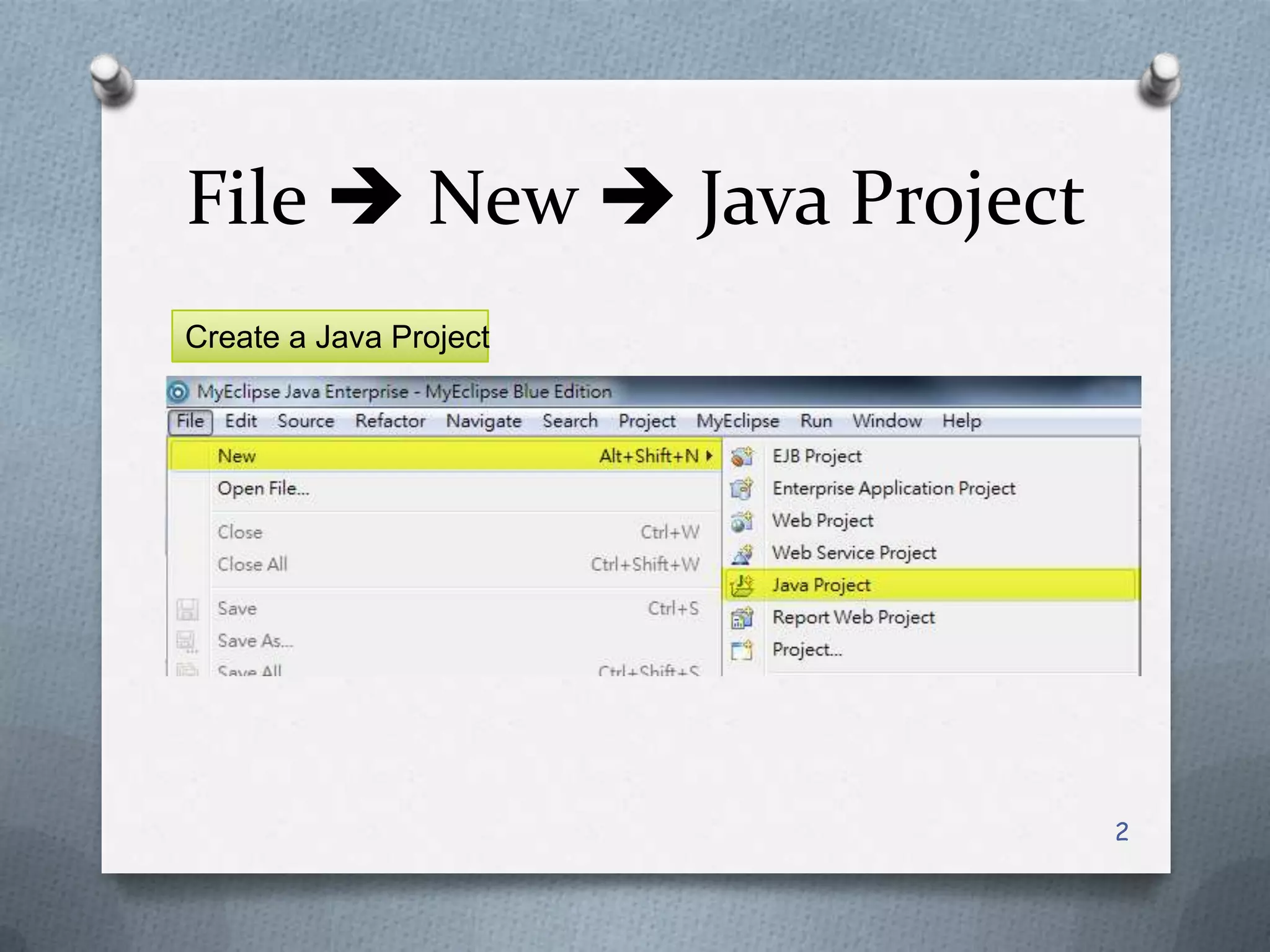Choose Open File... from the menu

263,489
